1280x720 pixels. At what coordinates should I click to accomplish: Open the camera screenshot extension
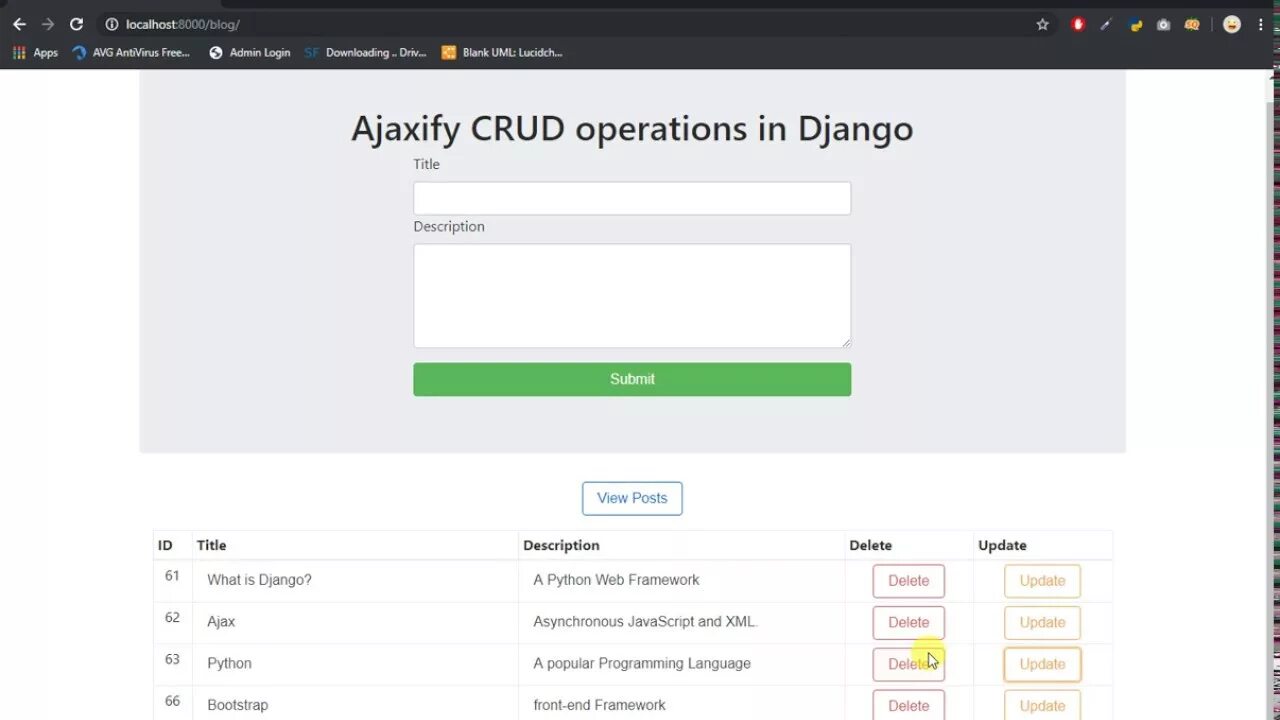point(1164,24)
